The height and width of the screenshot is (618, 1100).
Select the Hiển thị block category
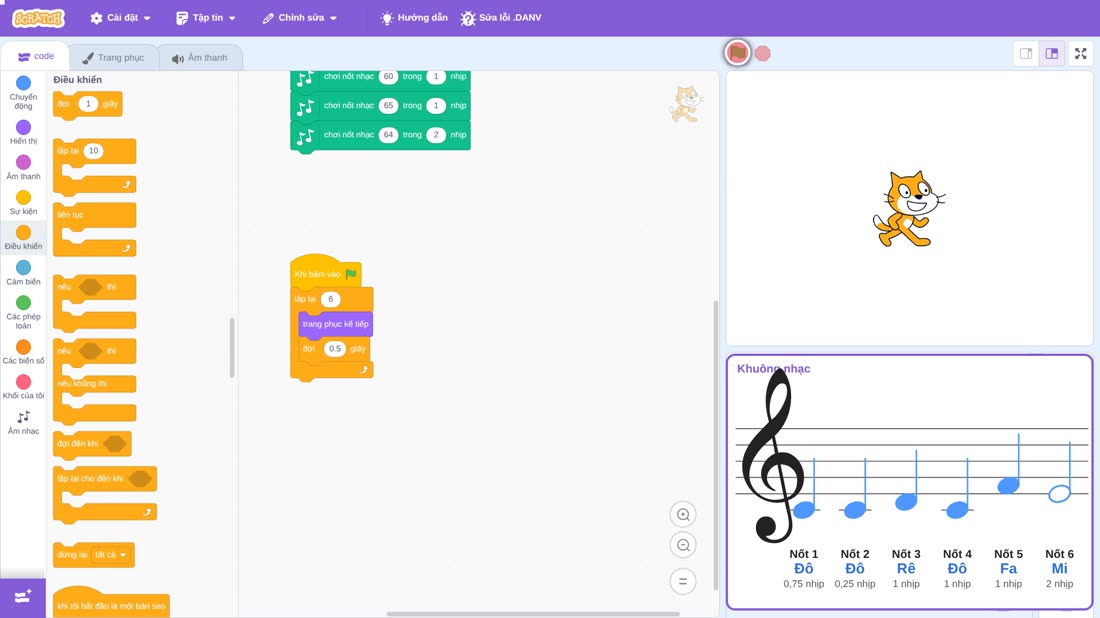pyautogui.click(x=23, y=132)
